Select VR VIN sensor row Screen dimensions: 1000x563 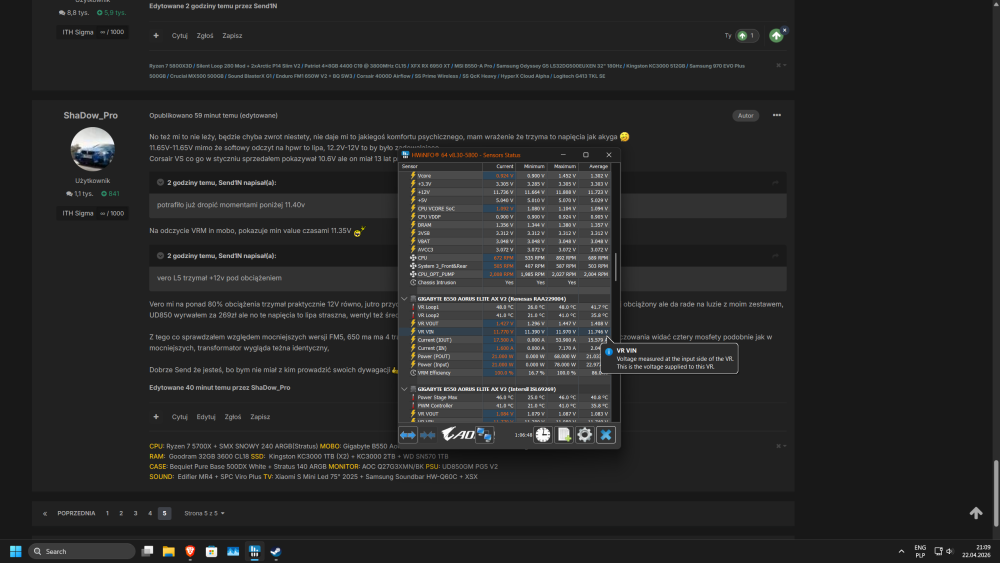[504, 332]
